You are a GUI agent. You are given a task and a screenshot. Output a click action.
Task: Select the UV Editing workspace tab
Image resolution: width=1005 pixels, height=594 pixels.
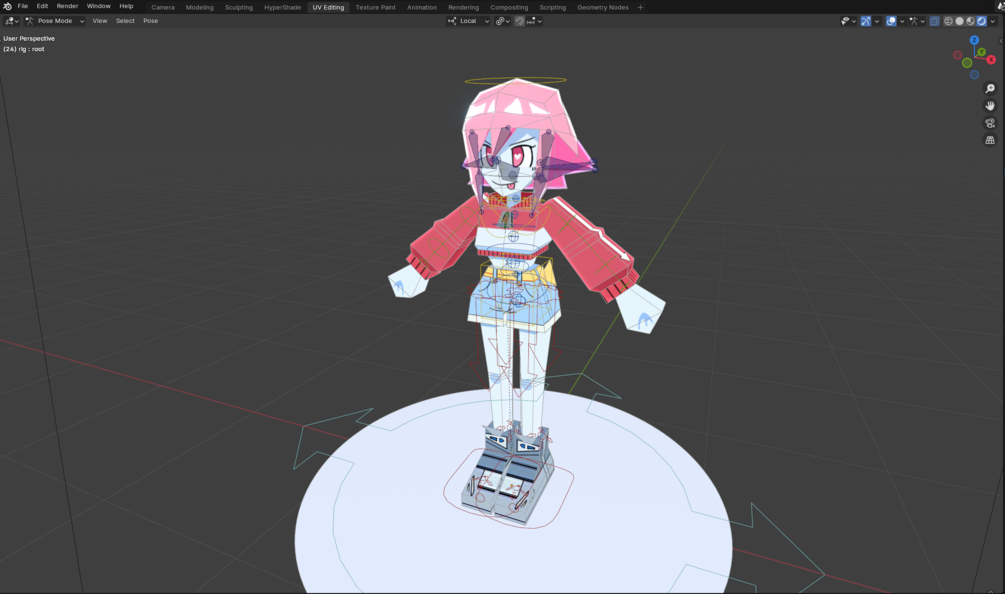(328, 8)
